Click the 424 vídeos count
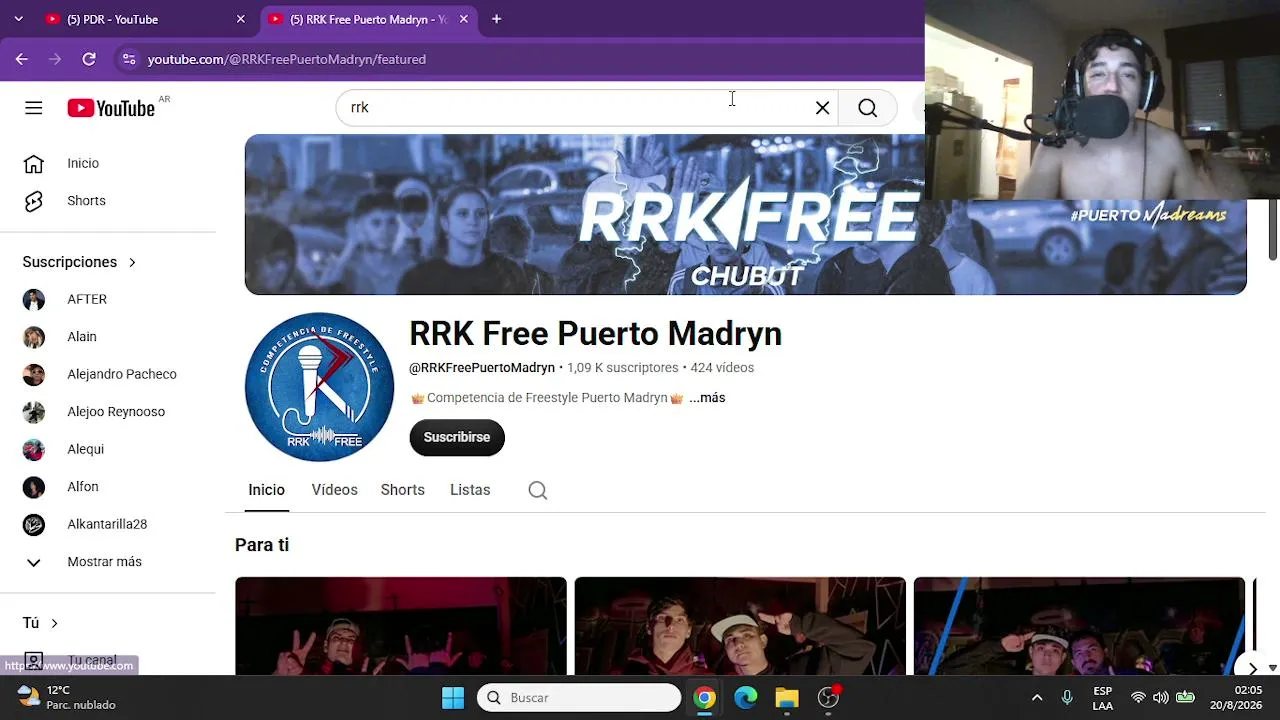1280x720 pixels. [722, 368]
